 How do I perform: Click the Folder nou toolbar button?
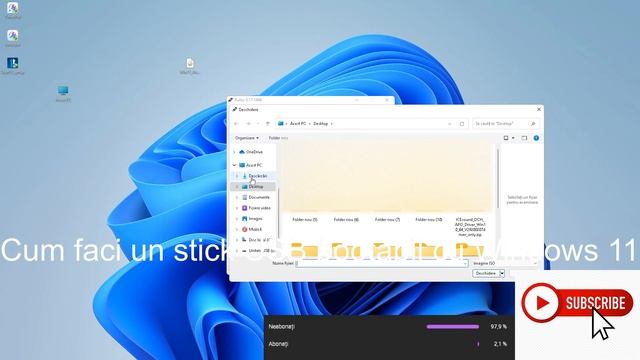[x=278, y=138]
